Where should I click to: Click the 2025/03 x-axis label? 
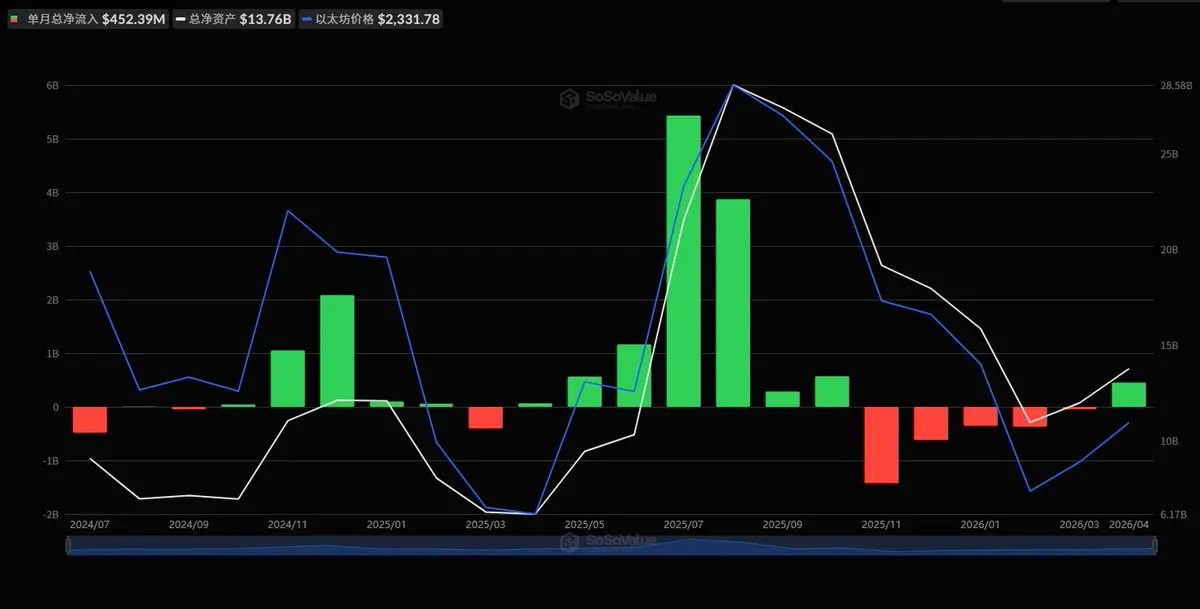click(x=486, y=524)
